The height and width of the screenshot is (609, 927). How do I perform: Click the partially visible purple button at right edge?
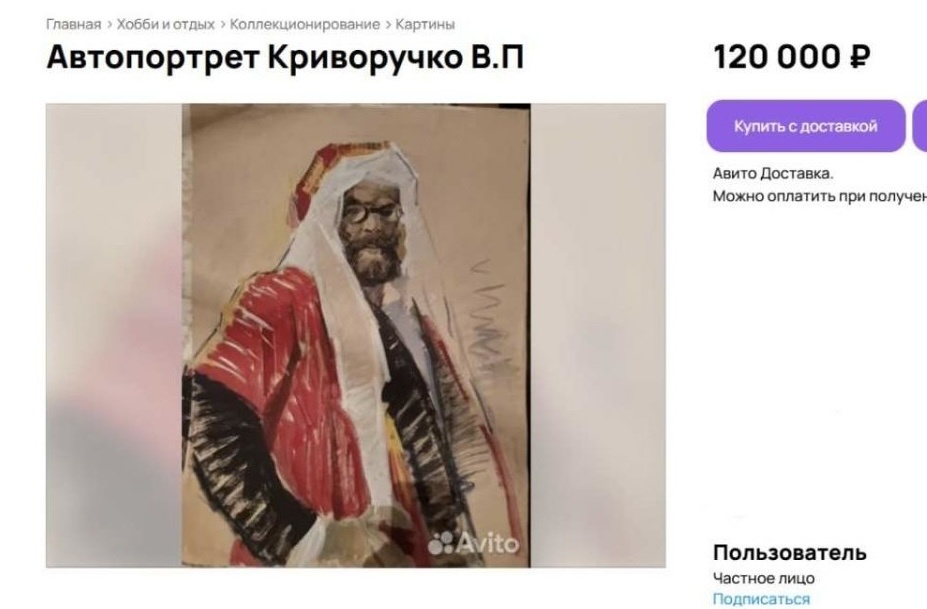(x=920, y=126)
